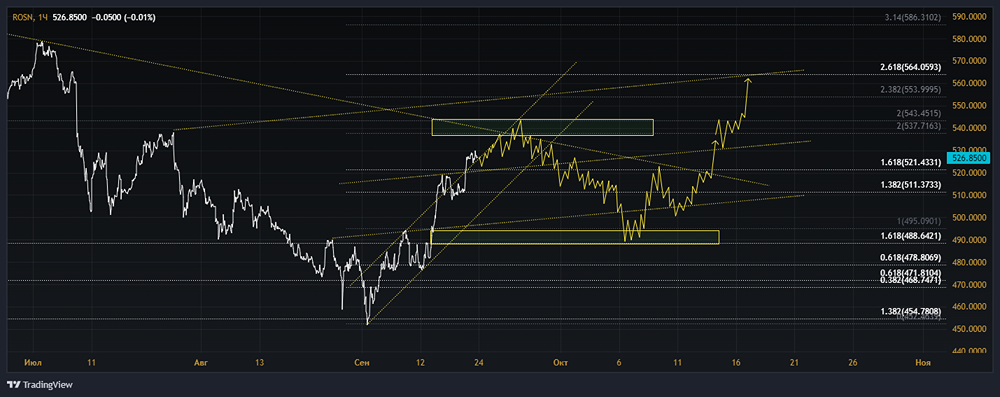Click the Июл date on time axis
The width and height of the screenshot is (1000, 397).
[x=33, y=363]
